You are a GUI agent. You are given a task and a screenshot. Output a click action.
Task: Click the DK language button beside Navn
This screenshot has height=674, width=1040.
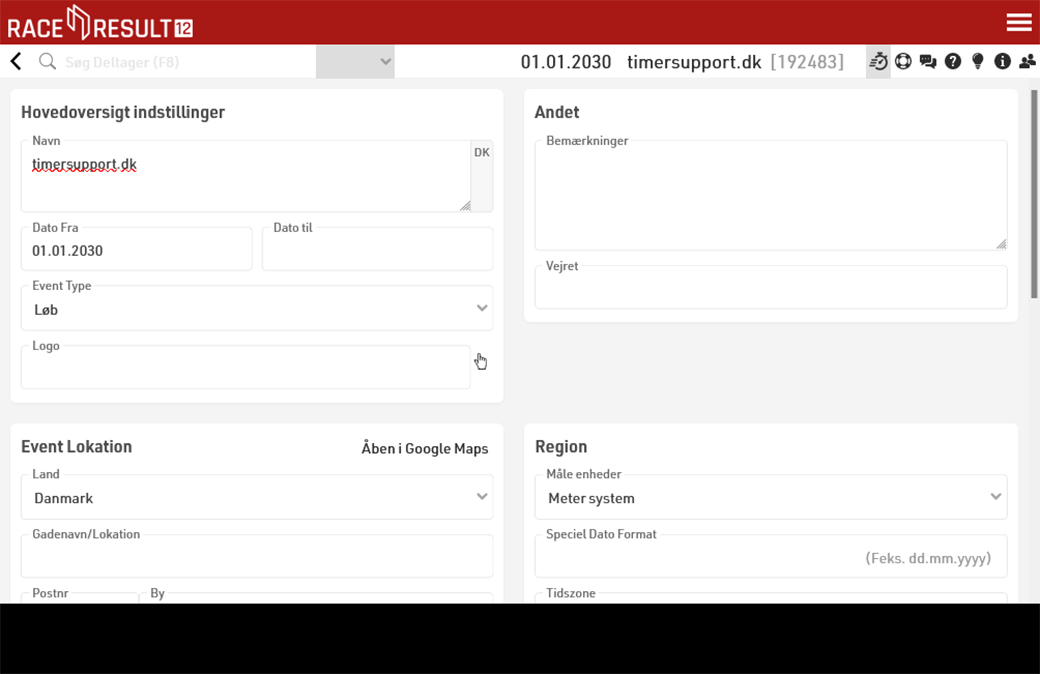pos(482,153)
